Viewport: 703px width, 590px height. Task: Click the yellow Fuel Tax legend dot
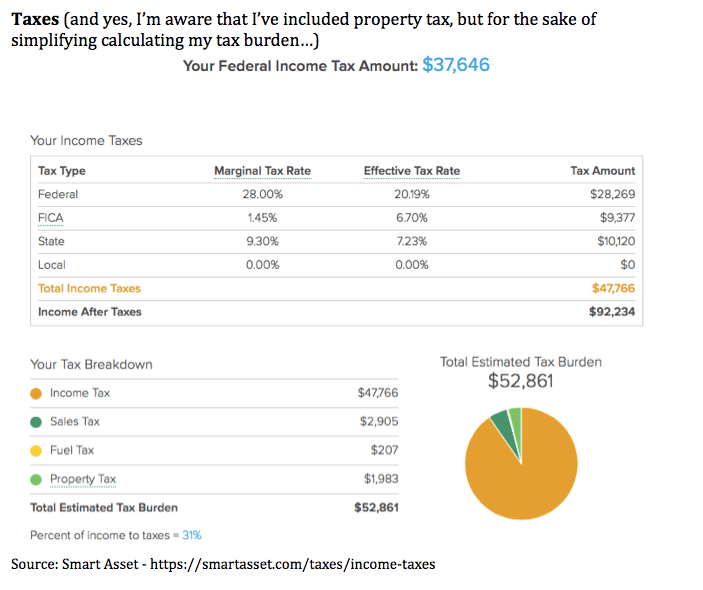(36, 451)
